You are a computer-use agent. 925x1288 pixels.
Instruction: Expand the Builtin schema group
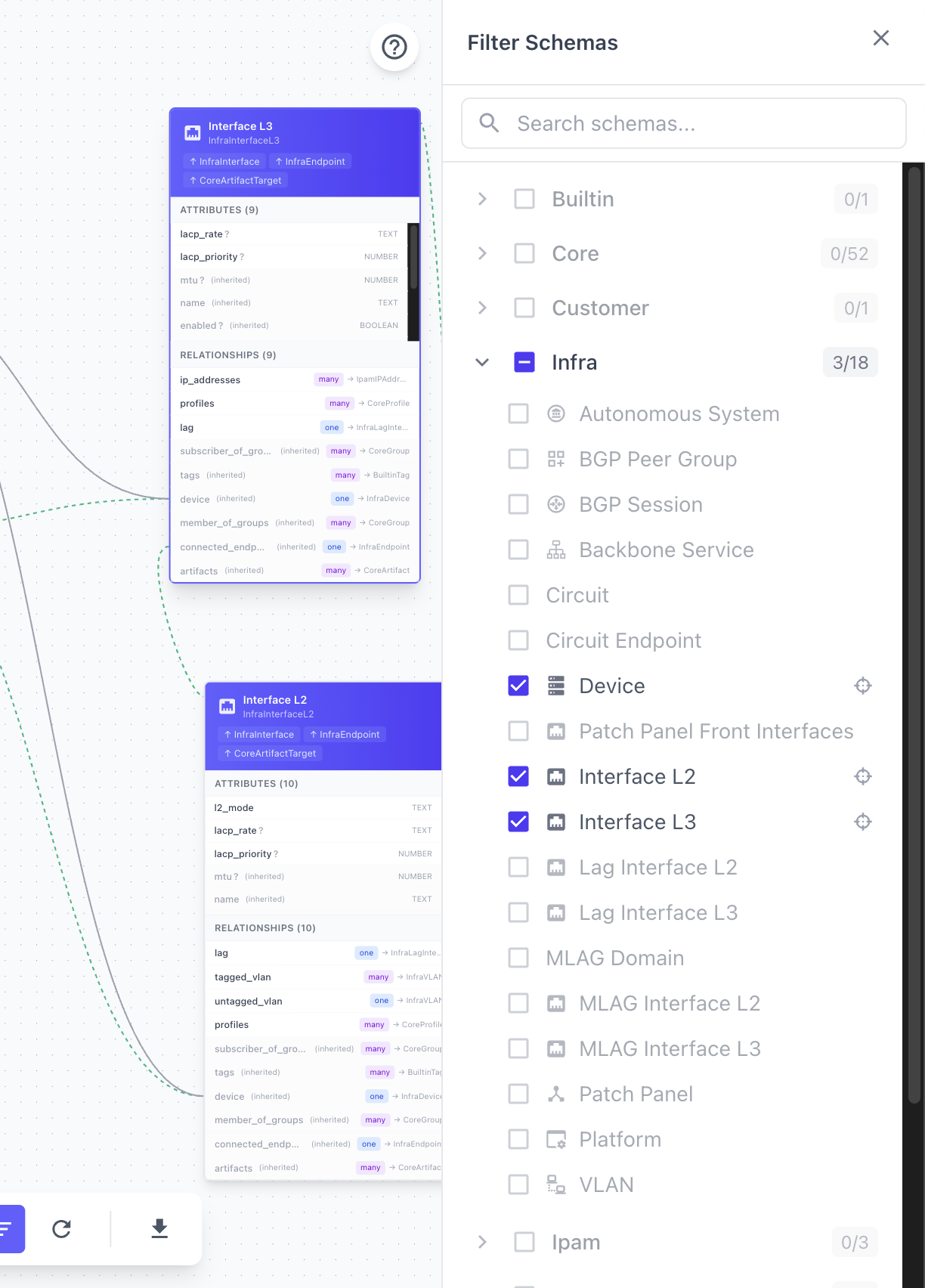click(482, 200)
